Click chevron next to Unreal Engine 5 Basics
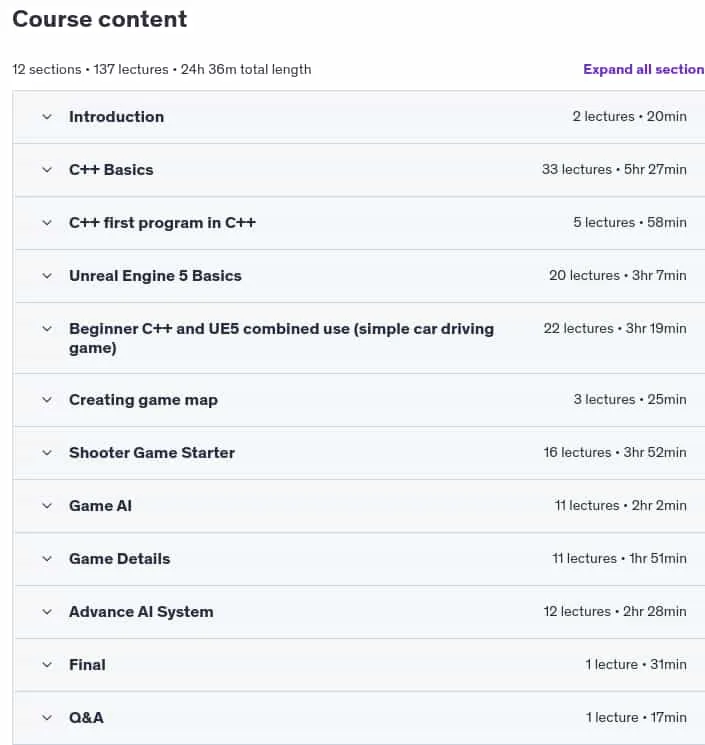 [x=47, y=276]
